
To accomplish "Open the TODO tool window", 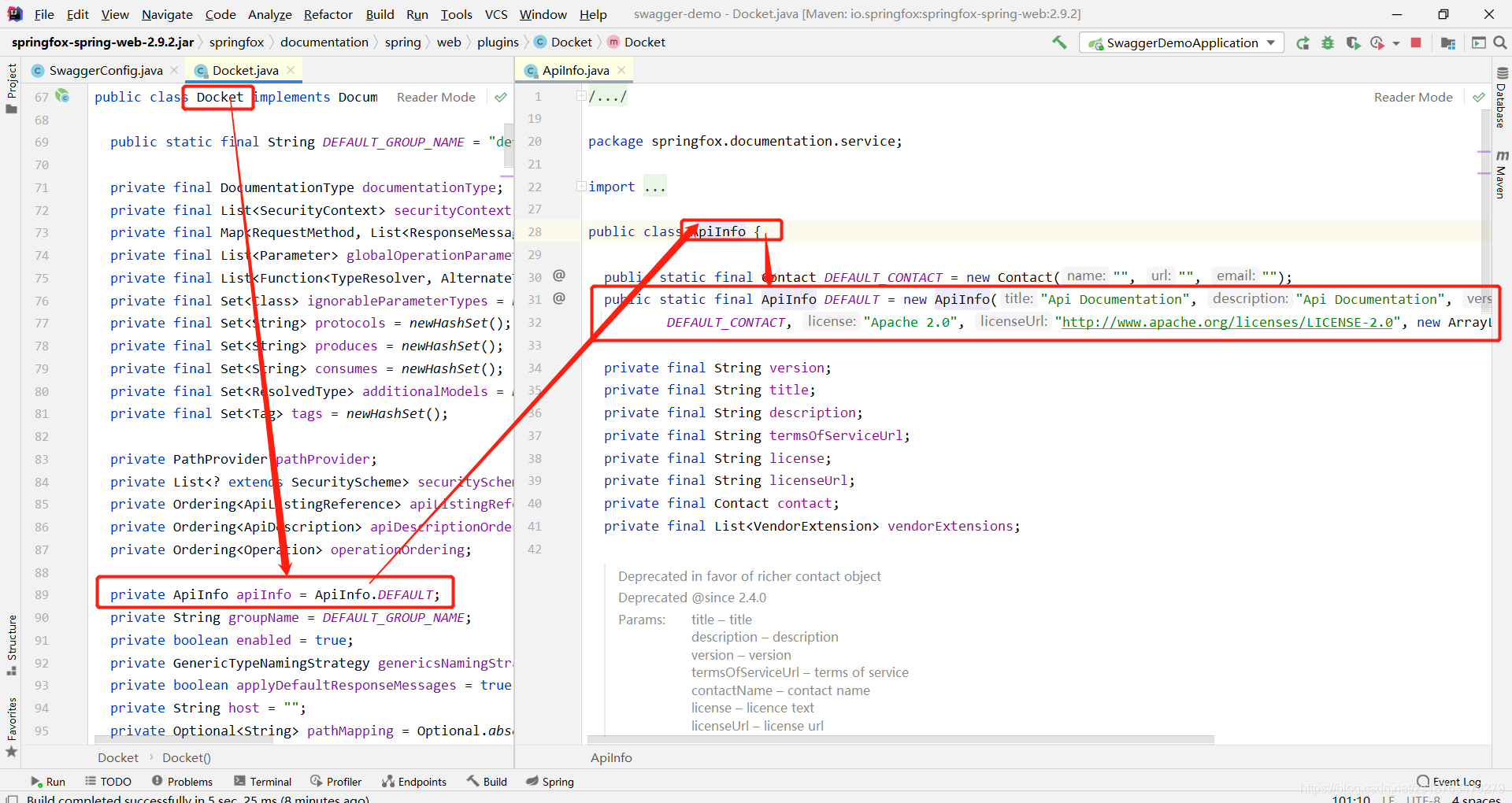I will click(x=109, y=782).
